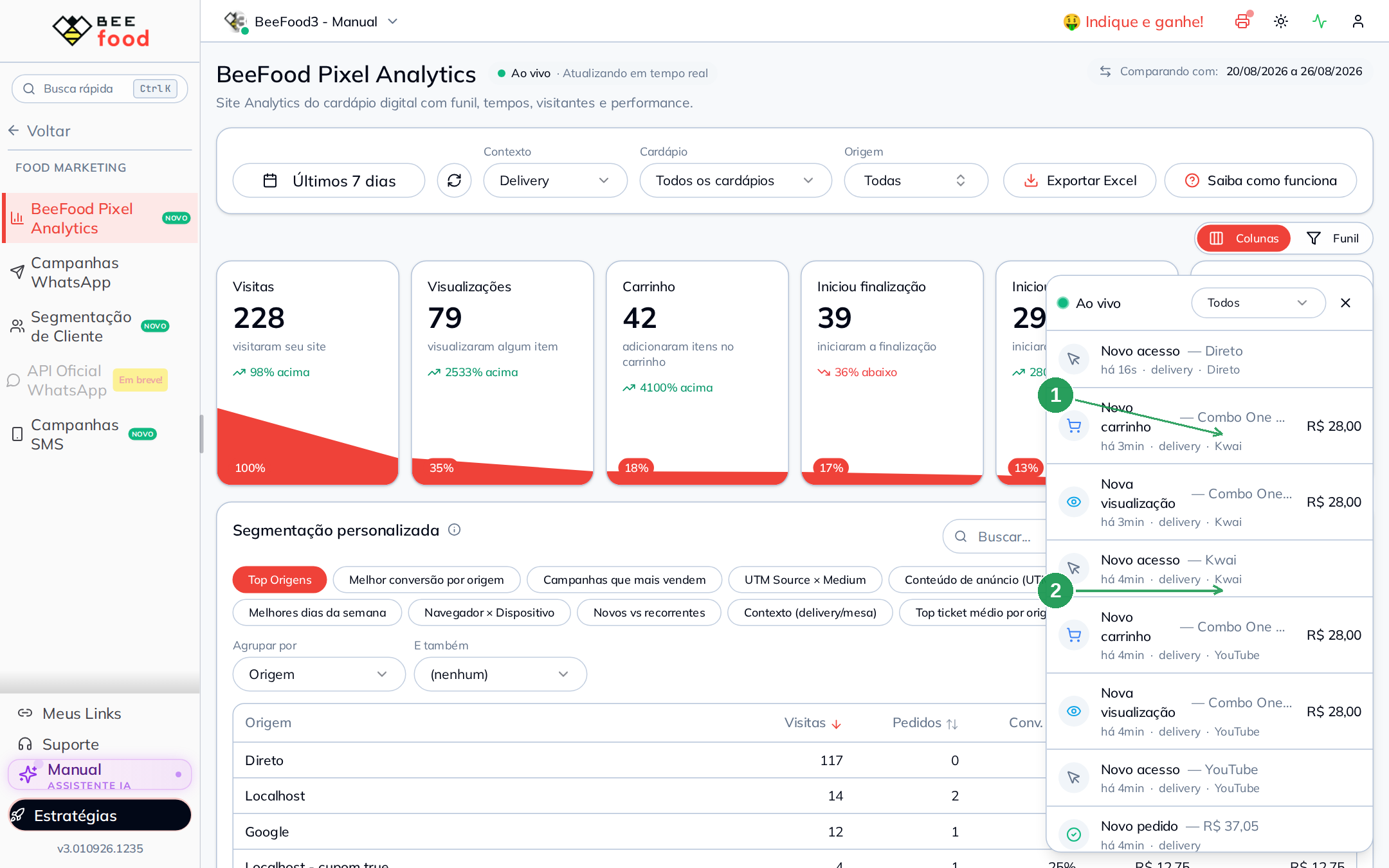Click Indique e ganhe!
Viewport: 1389px width, 868px height.
pyautogui.click(x=1133, y=22)
